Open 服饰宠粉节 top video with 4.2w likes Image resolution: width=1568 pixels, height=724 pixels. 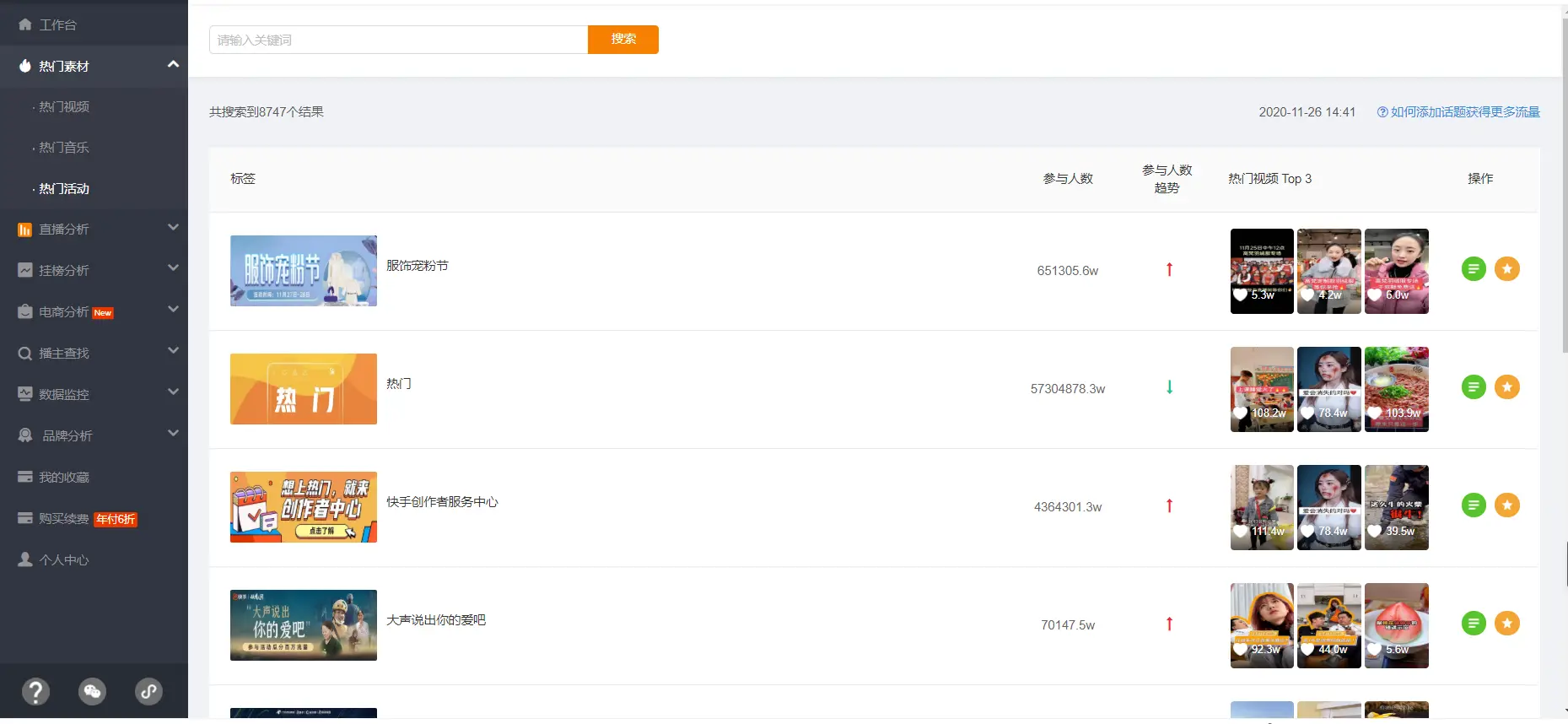(1329, 271)
